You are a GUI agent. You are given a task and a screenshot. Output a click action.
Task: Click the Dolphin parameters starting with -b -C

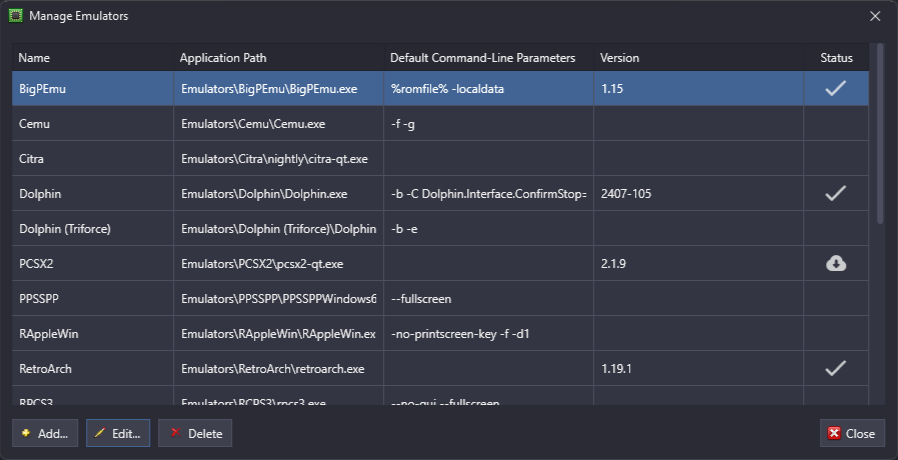coord(489,194)
